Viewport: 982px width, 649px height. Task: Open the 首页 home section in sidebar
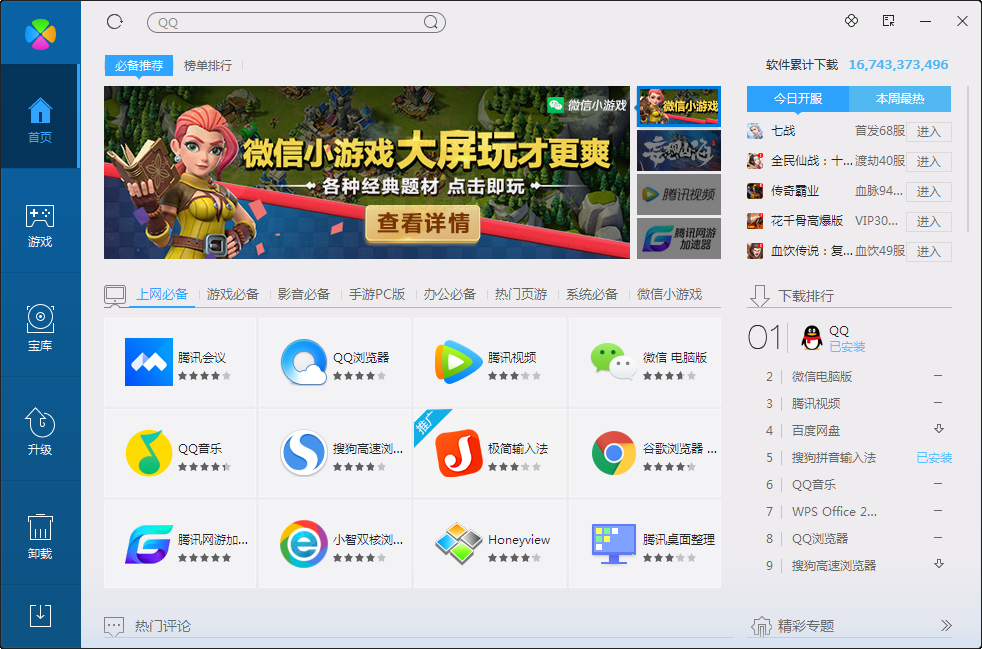40,117
